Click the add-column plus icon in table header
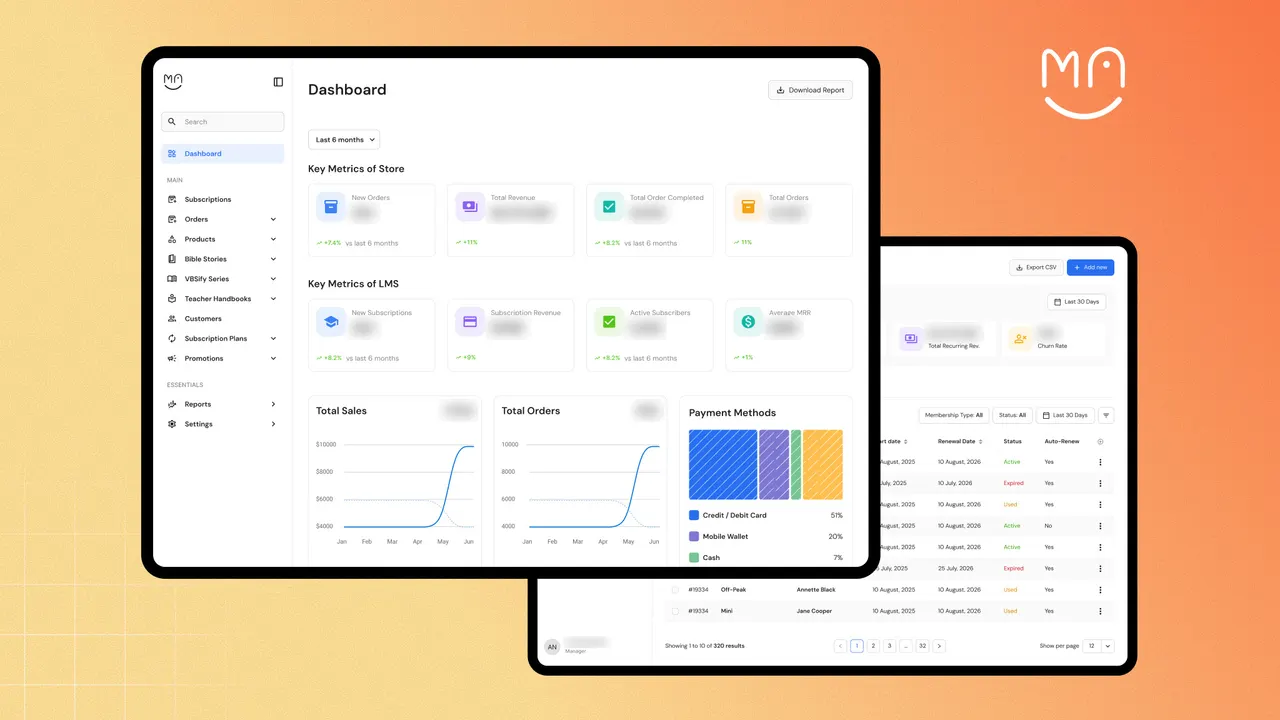Image resolution: width=1280 pixels, height=720 pixels. (x=1101, y=441)
